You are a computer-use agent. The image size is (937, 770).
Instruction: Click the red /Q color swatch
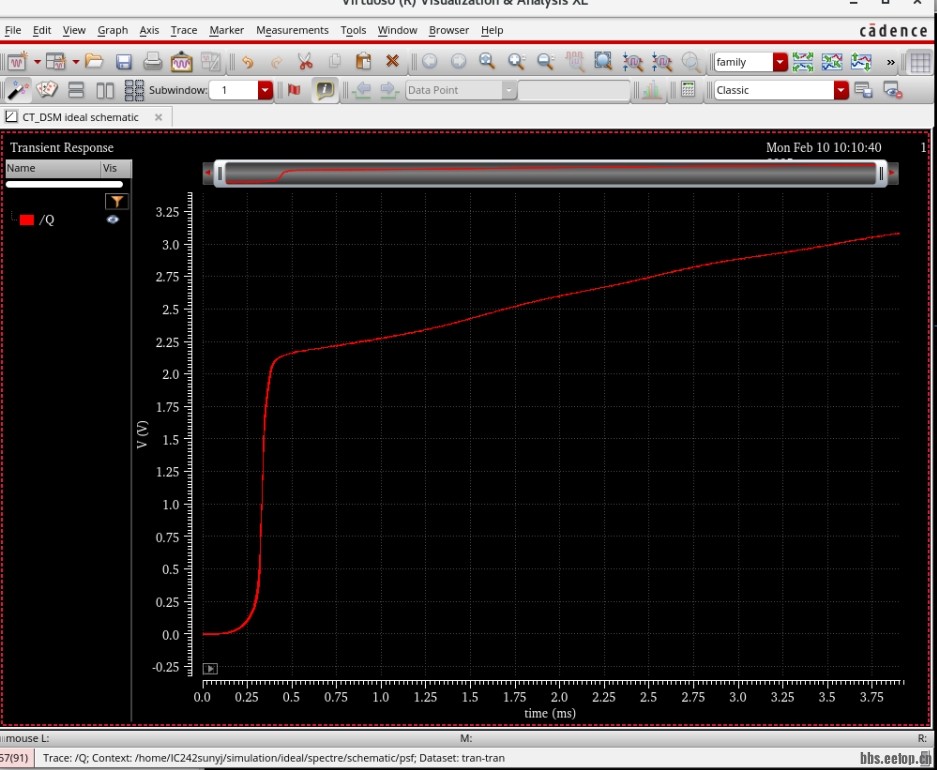[x=26, y=220]
